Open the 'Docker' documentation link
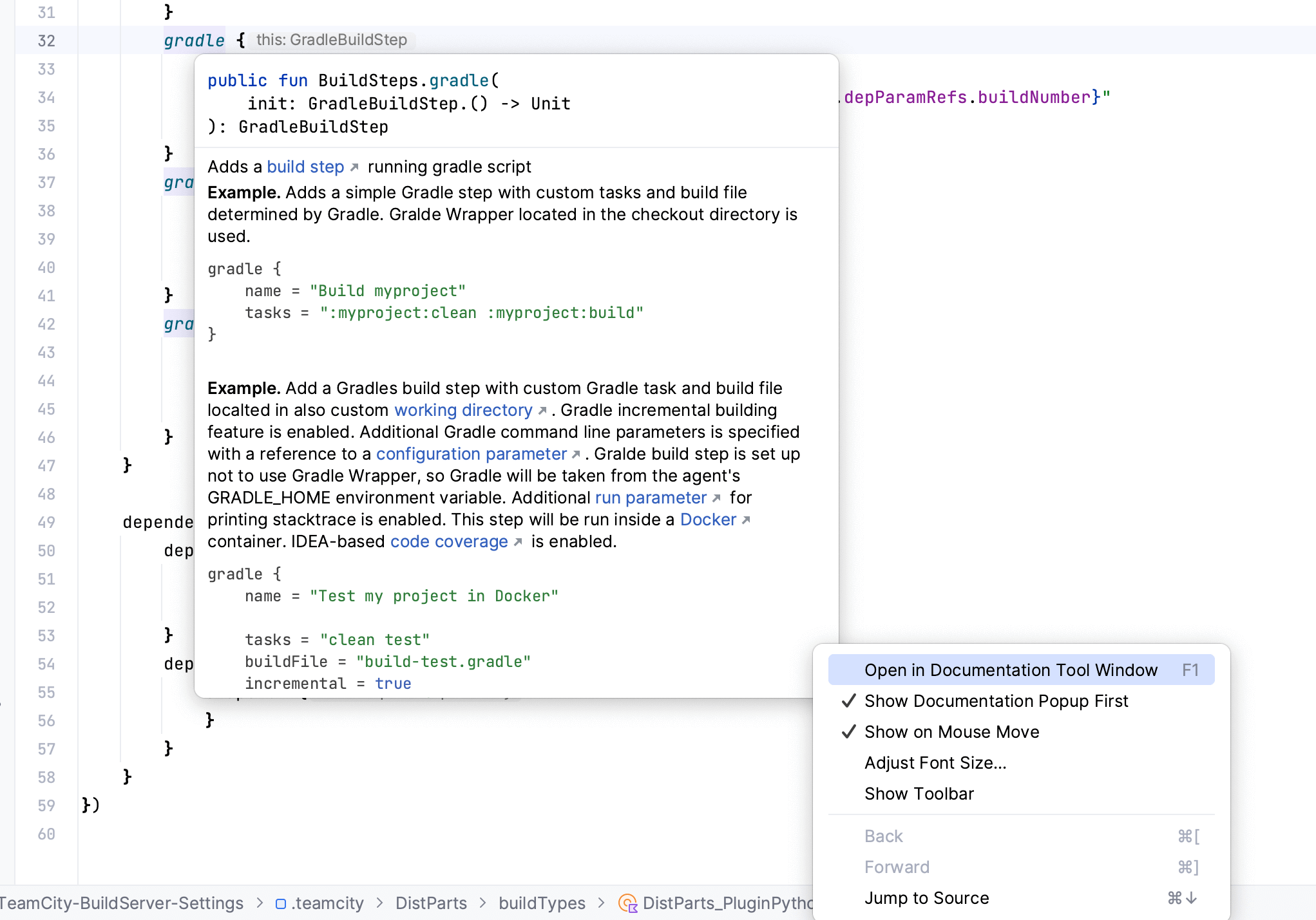The image size is (1316, 920). click(707, 520)
